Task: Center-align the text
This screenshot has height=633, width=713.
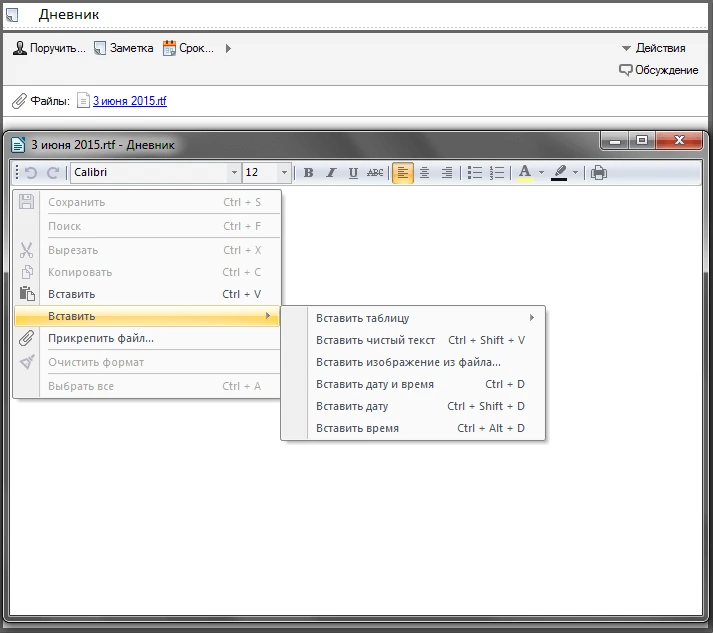Action: tap(424, 173)
